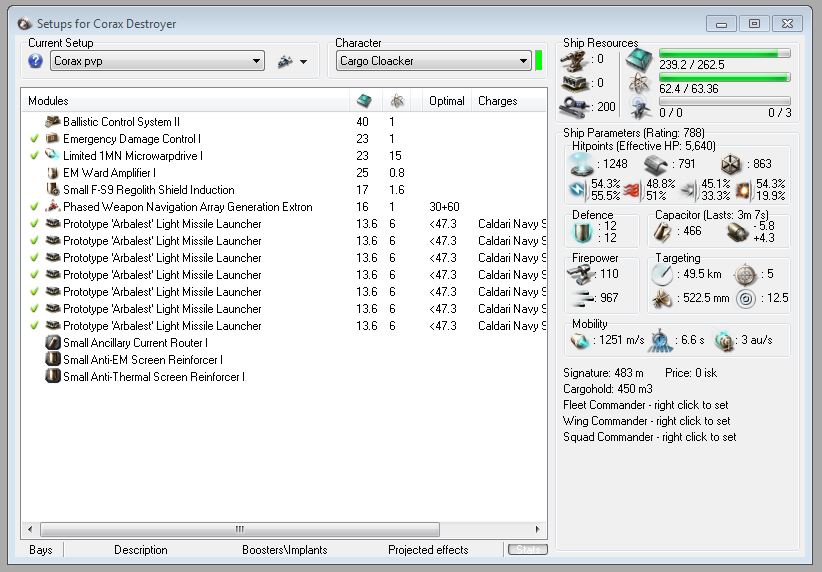Click the capacitor capacity icon
This screenshot has width=822, height=572.
coord(663,231)
